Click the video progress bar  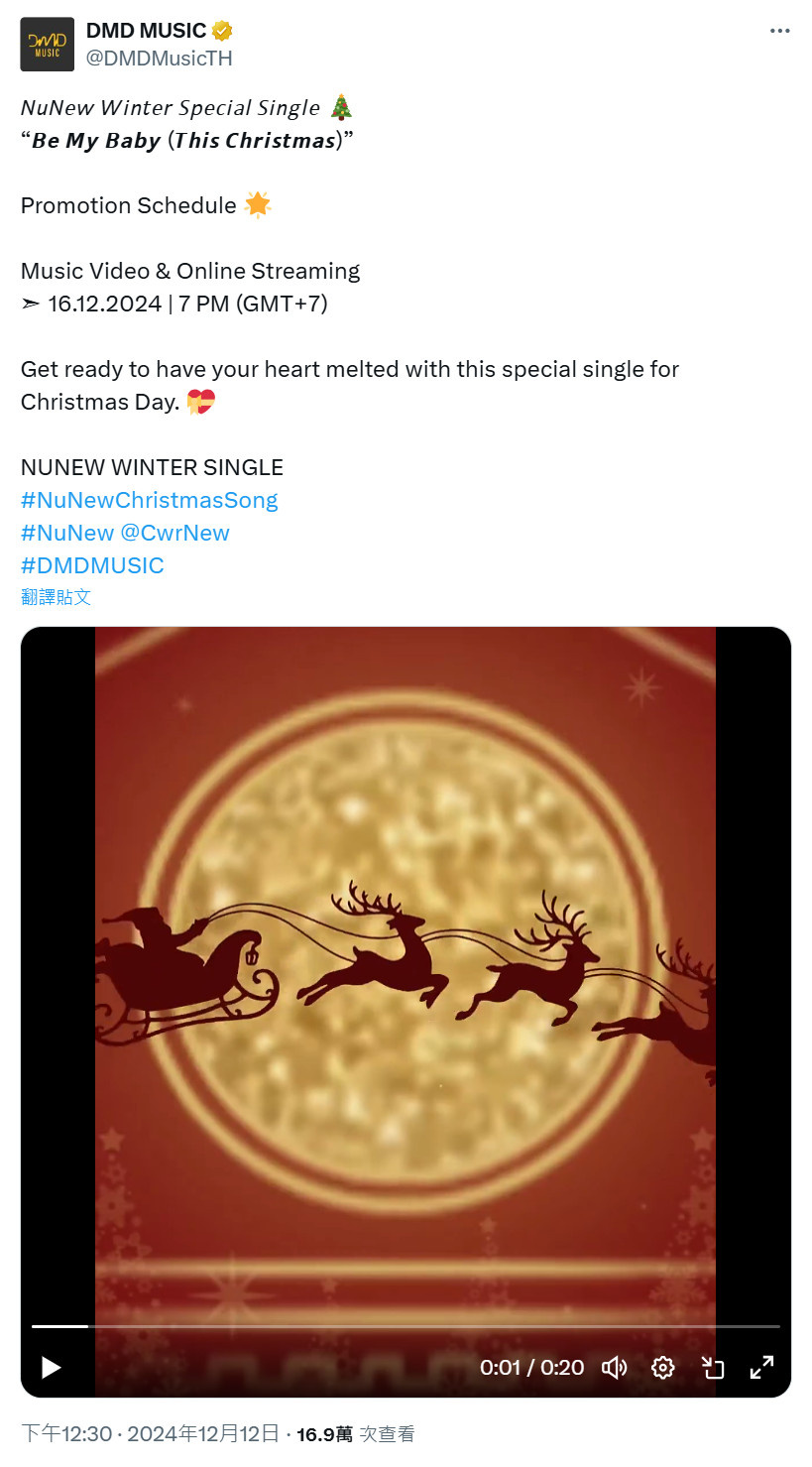406,1326
